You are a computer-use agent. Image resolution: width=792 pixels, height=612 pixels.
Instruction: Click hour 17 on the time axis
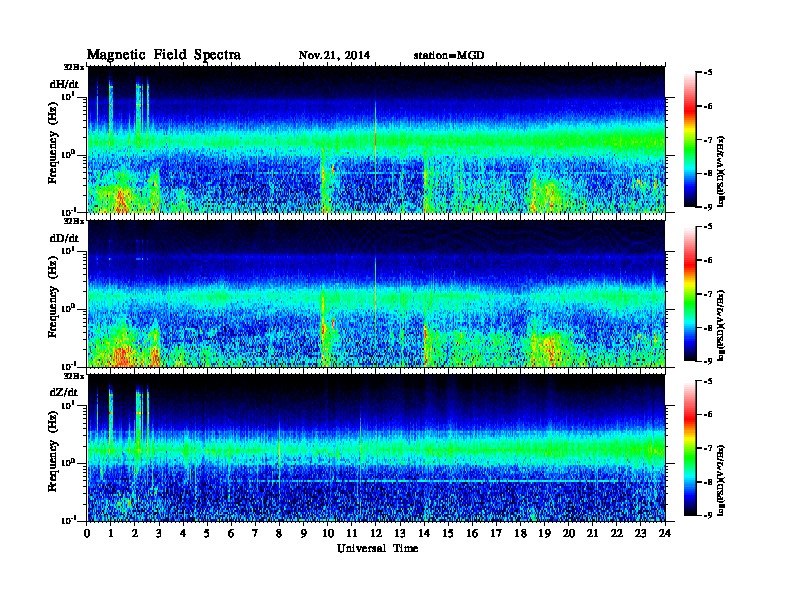pos(497,534)
